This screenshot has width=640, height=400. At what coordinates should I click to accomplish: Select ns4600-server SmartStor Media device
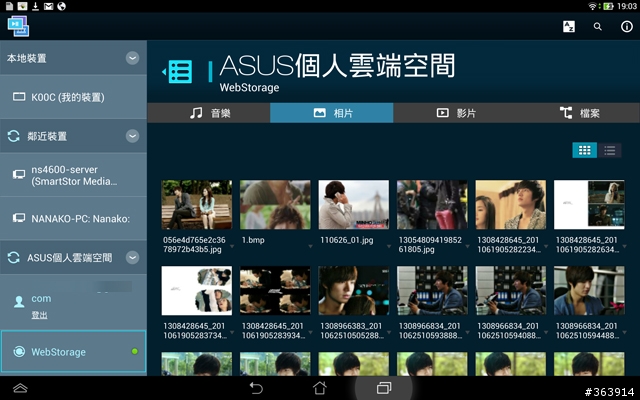[x=73, y=175]
